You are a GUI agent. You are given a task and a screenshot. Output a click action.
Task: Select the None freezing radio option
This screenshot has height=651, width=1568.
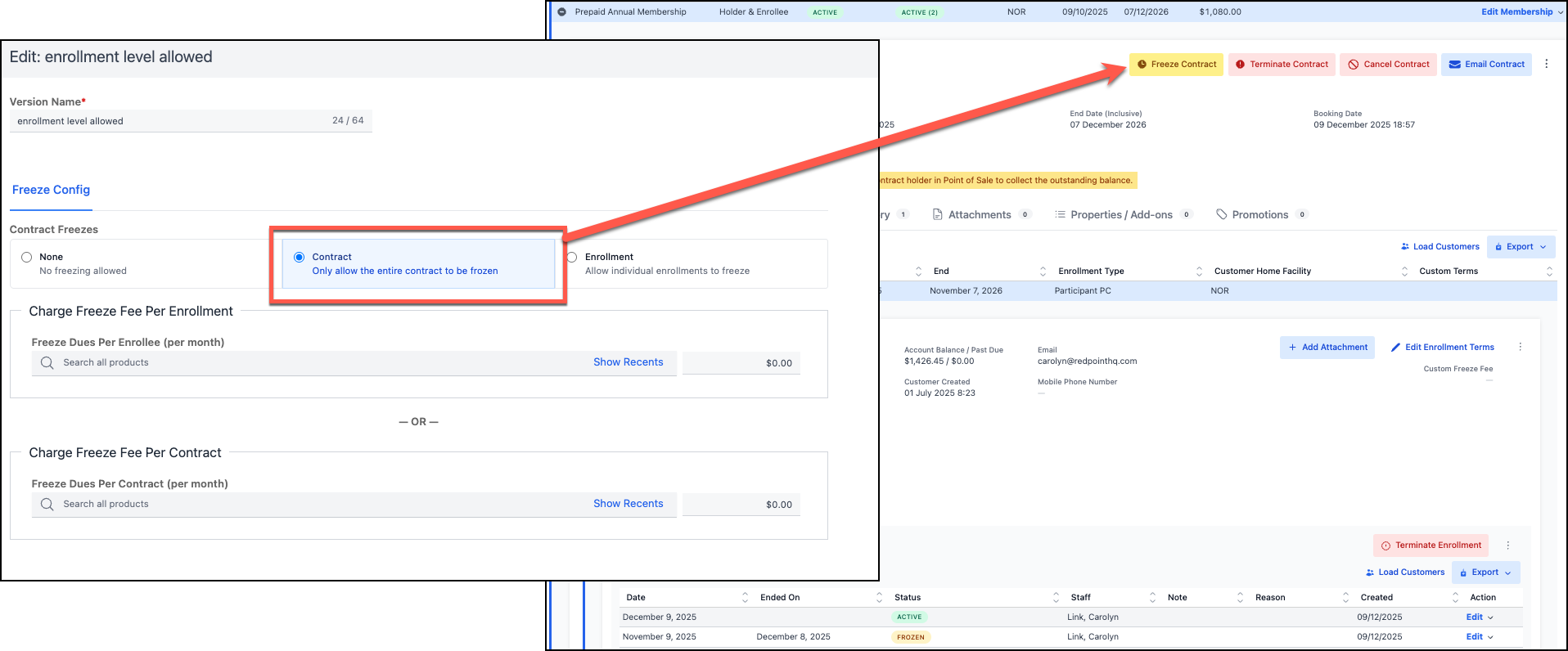pos(27,257)
